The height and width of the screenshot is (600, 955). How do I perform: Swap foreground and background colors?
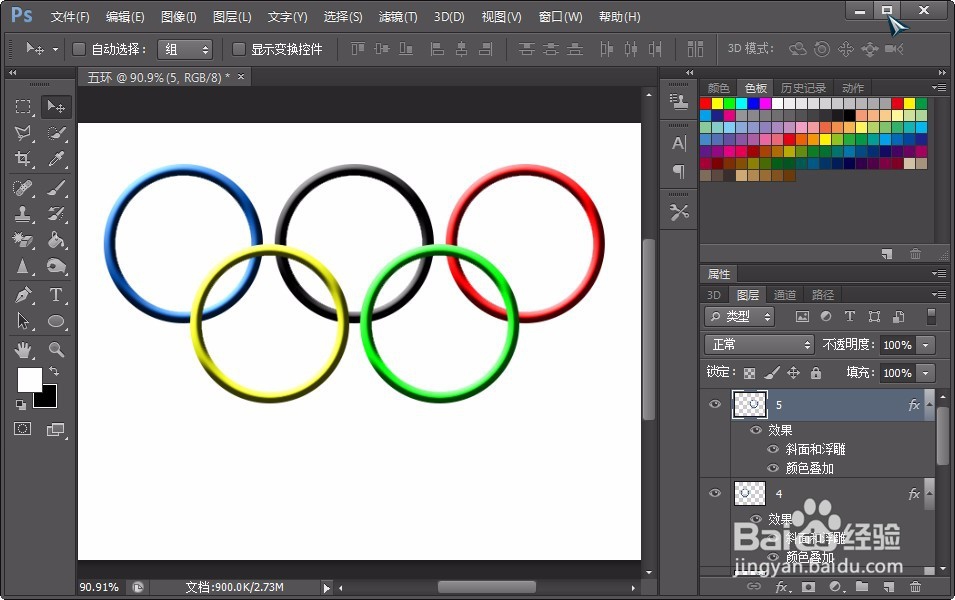click(54, 370)
